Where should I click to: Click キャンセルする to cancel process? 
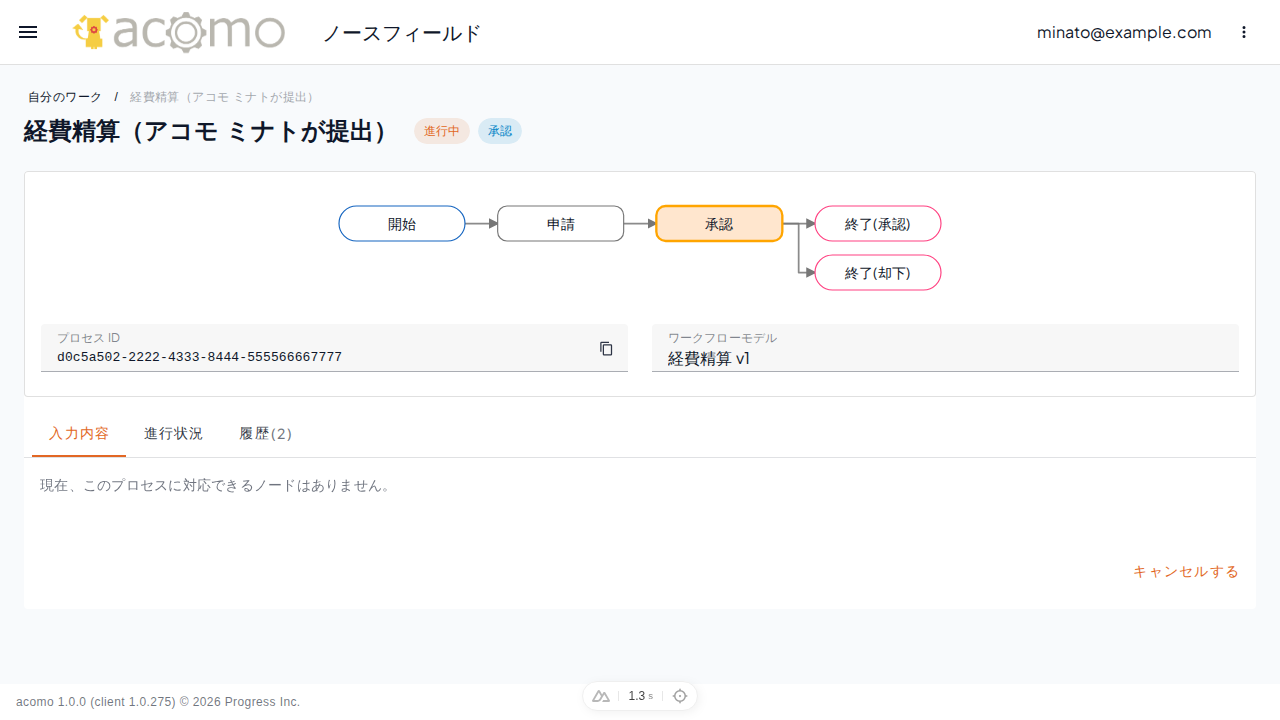[1186, 572]
